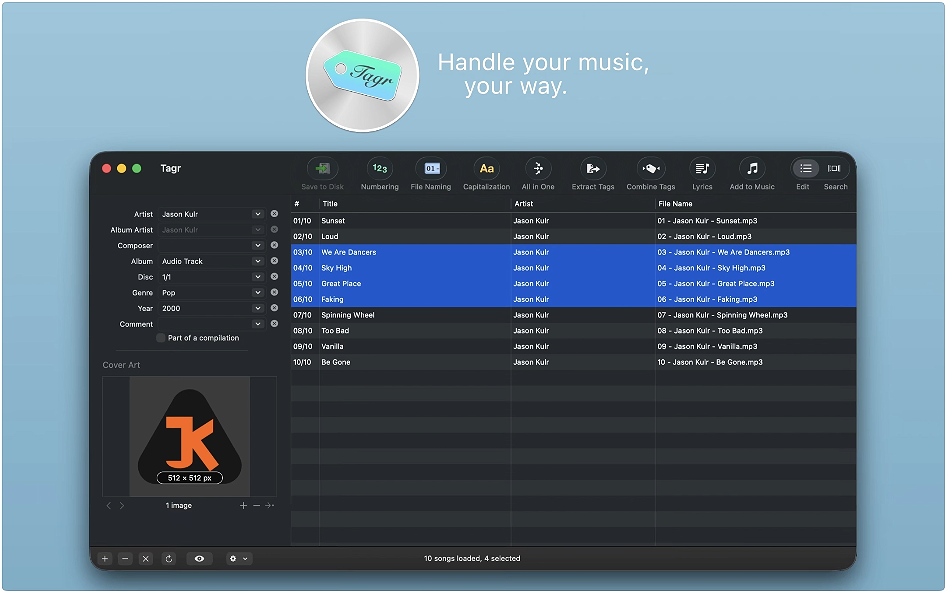Expand the Album Artist dropdown
The width and height of the screenshot is (948, 595).
click(258, 230)
